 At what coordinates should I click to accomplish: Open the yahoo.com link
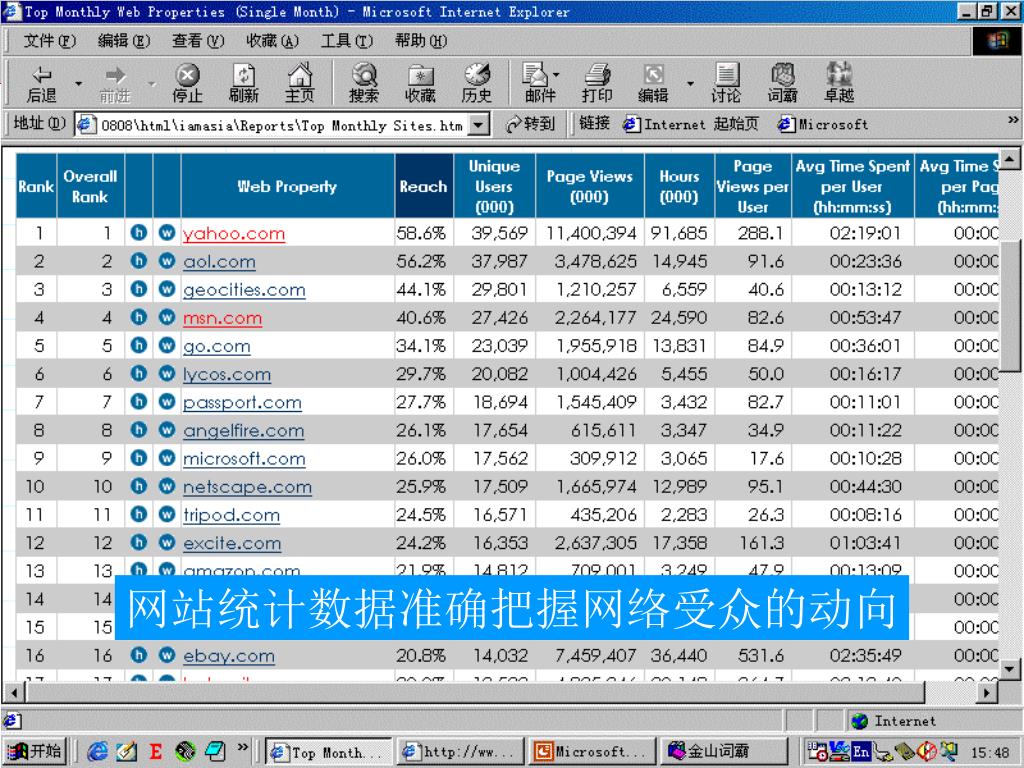(x=234, y=234)
